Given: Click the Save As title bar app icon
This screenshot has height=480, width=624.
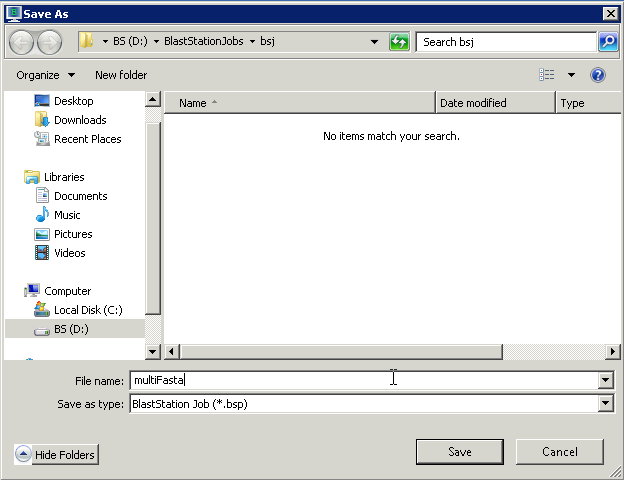Looking at the screenshot, I should click(14, 14).
